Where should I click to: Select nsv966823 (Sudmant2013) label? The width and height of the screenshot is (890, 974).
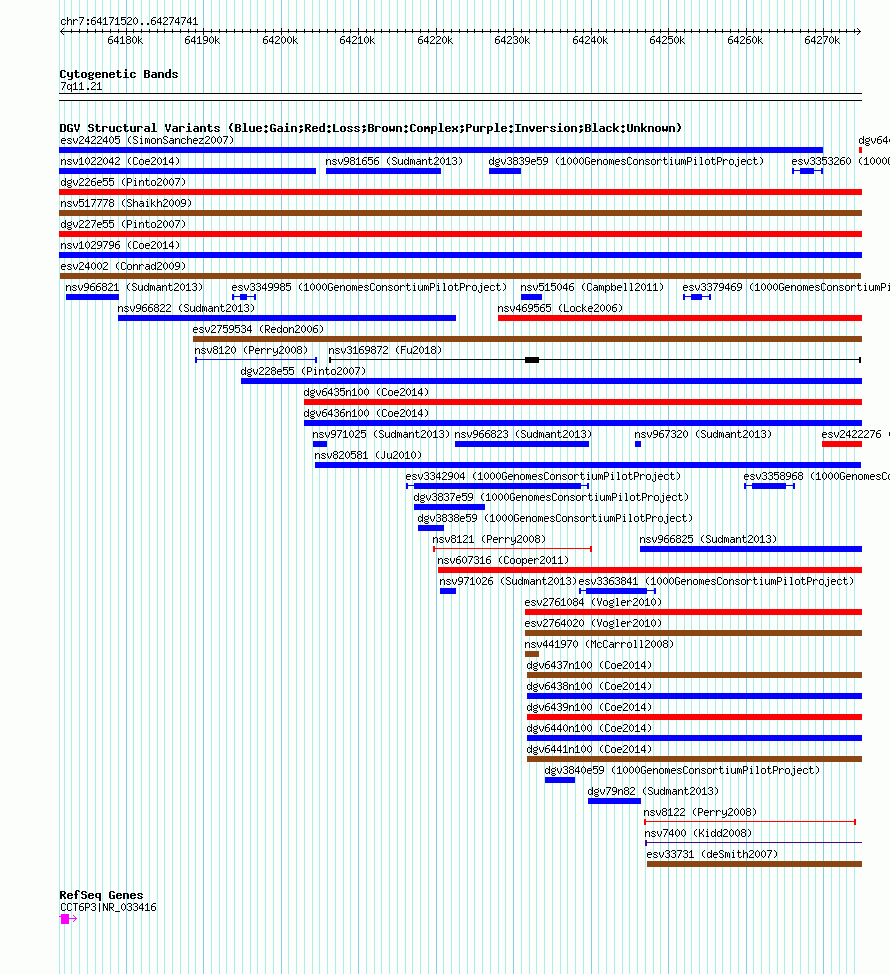(524, 435)
